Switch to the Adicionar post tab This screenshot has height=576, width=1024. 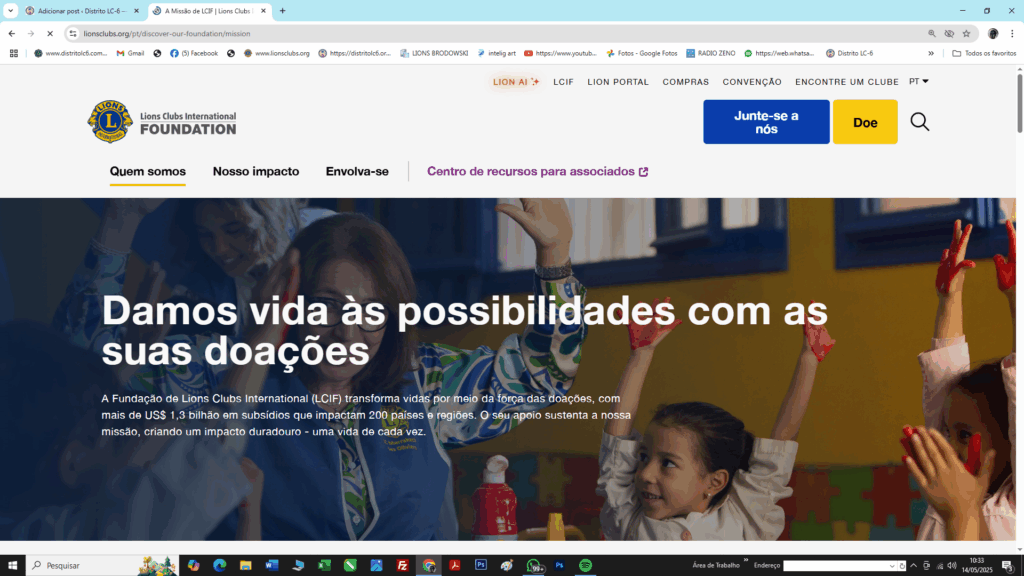click(x=82, y=11)
